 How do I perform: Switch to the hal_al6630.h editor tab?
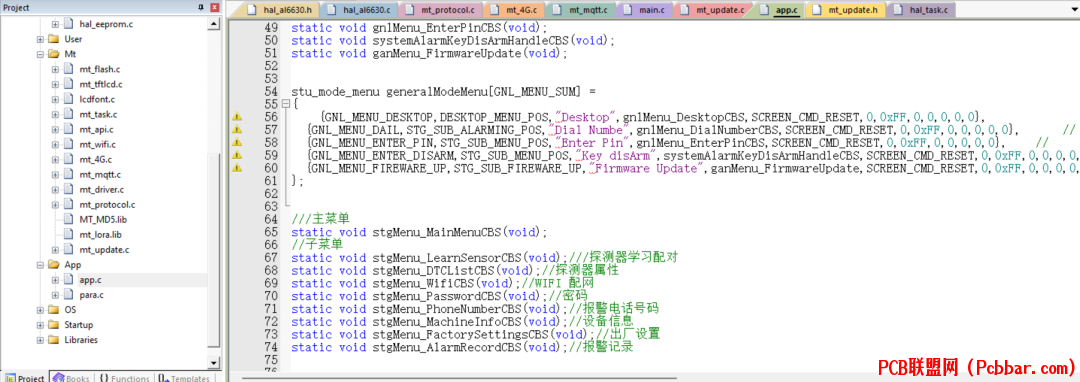281,10
